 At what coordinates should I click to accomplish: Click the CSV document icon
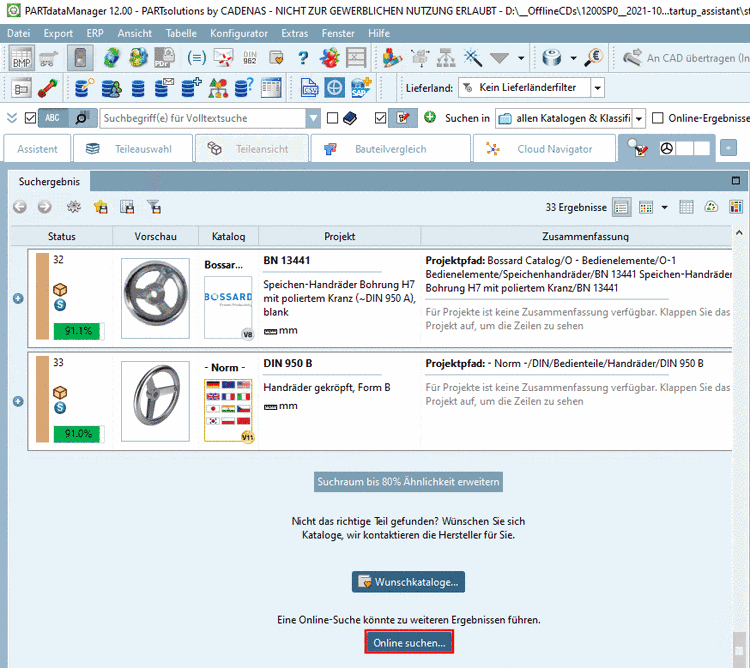coord(309,88)
